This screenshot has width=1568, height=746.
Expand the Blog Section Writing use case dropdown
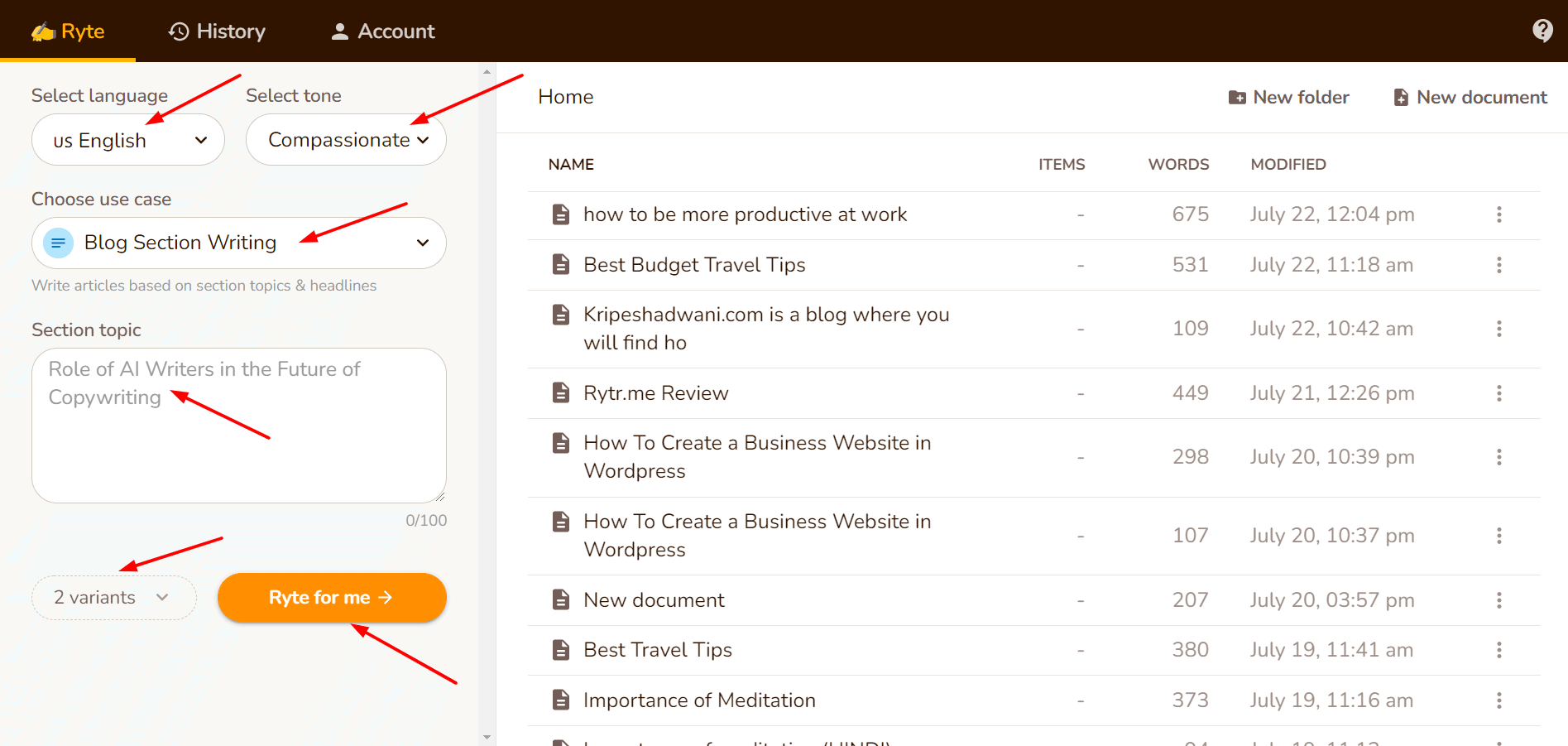coord(422,243)
